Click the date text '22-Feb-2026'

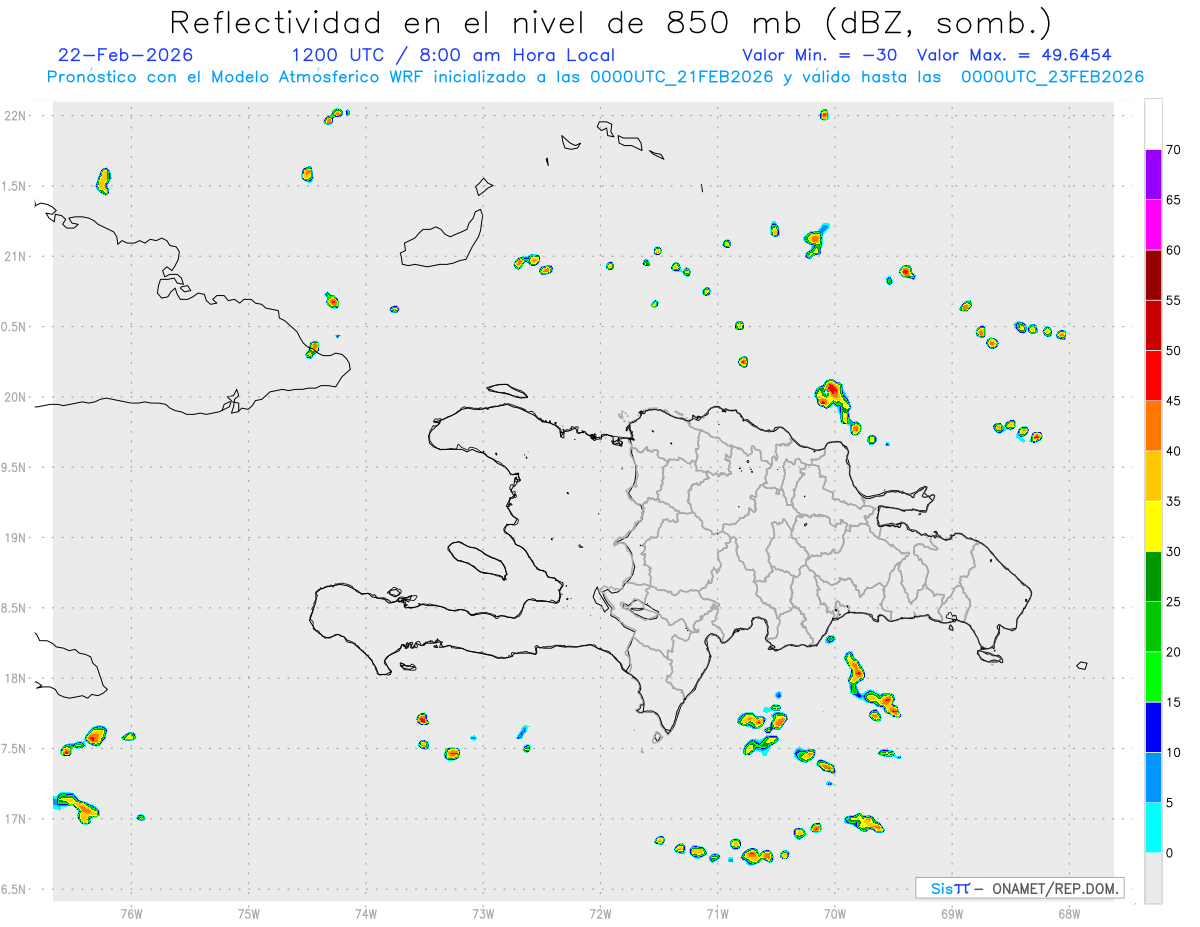(126, 55)
